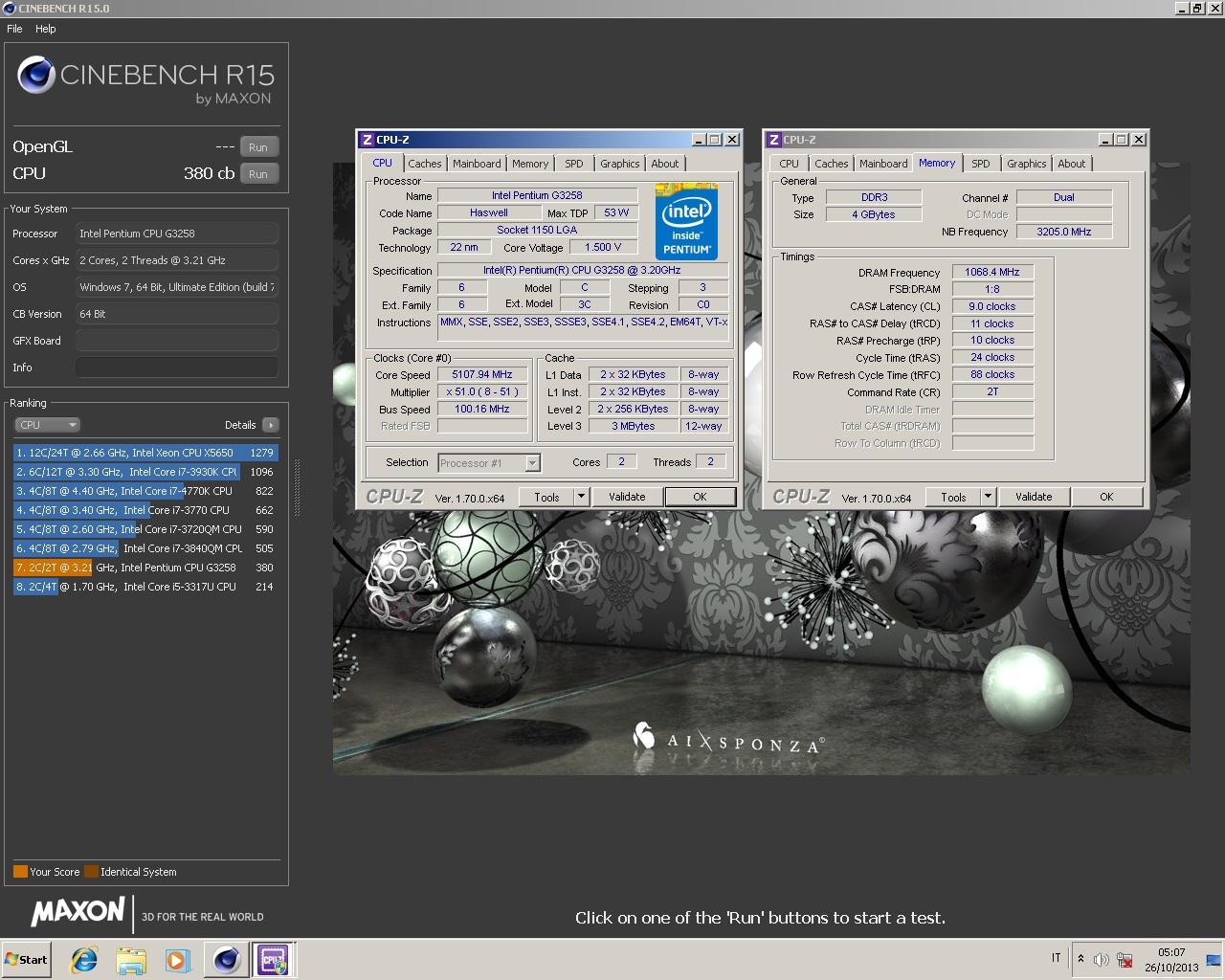Click the Cinebench logo sphere icon

(36, 75)
